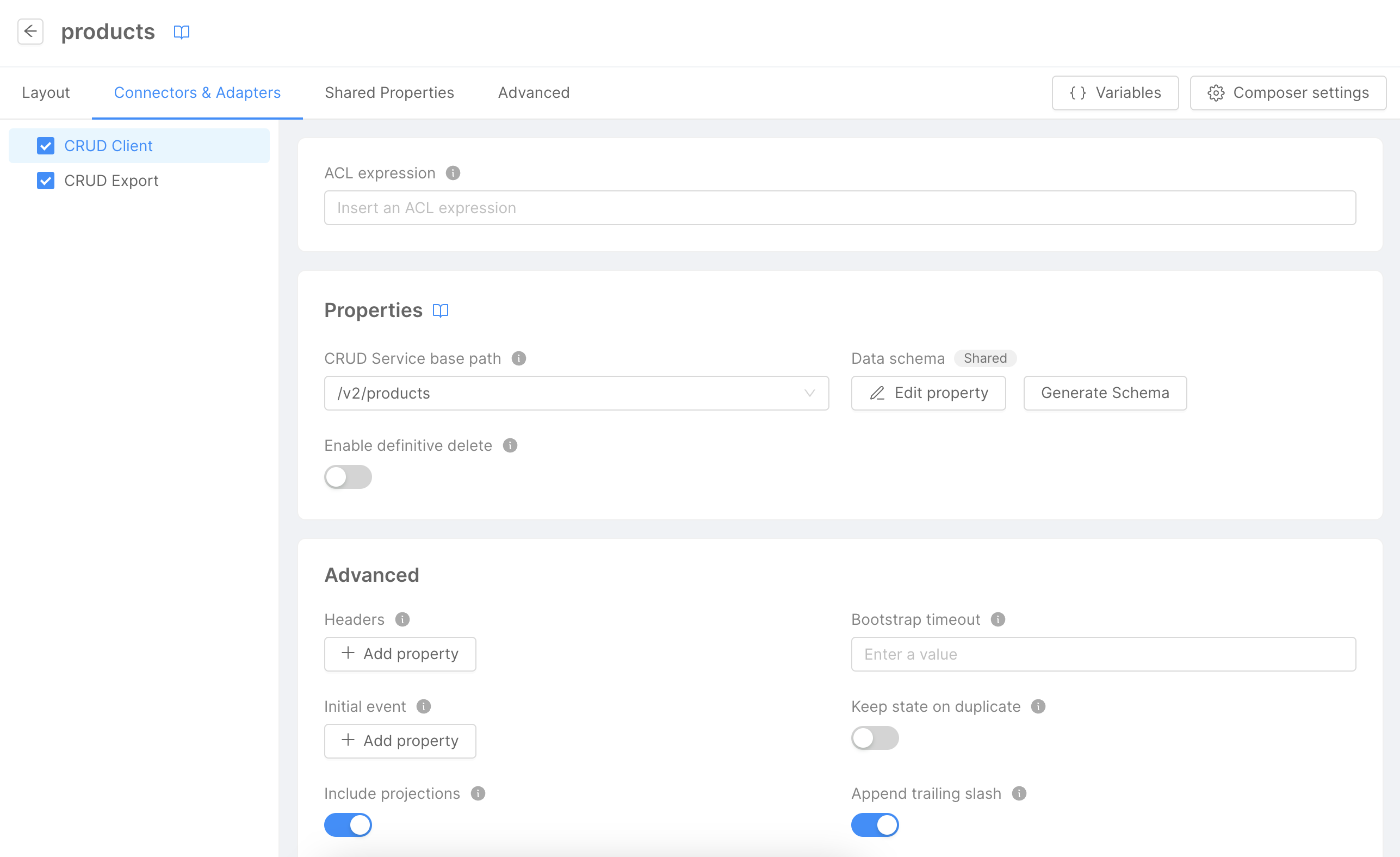This screenshot has height=857, width=1400.
Task: Switch to the Shared Properties tab
Action: (389, 92)
